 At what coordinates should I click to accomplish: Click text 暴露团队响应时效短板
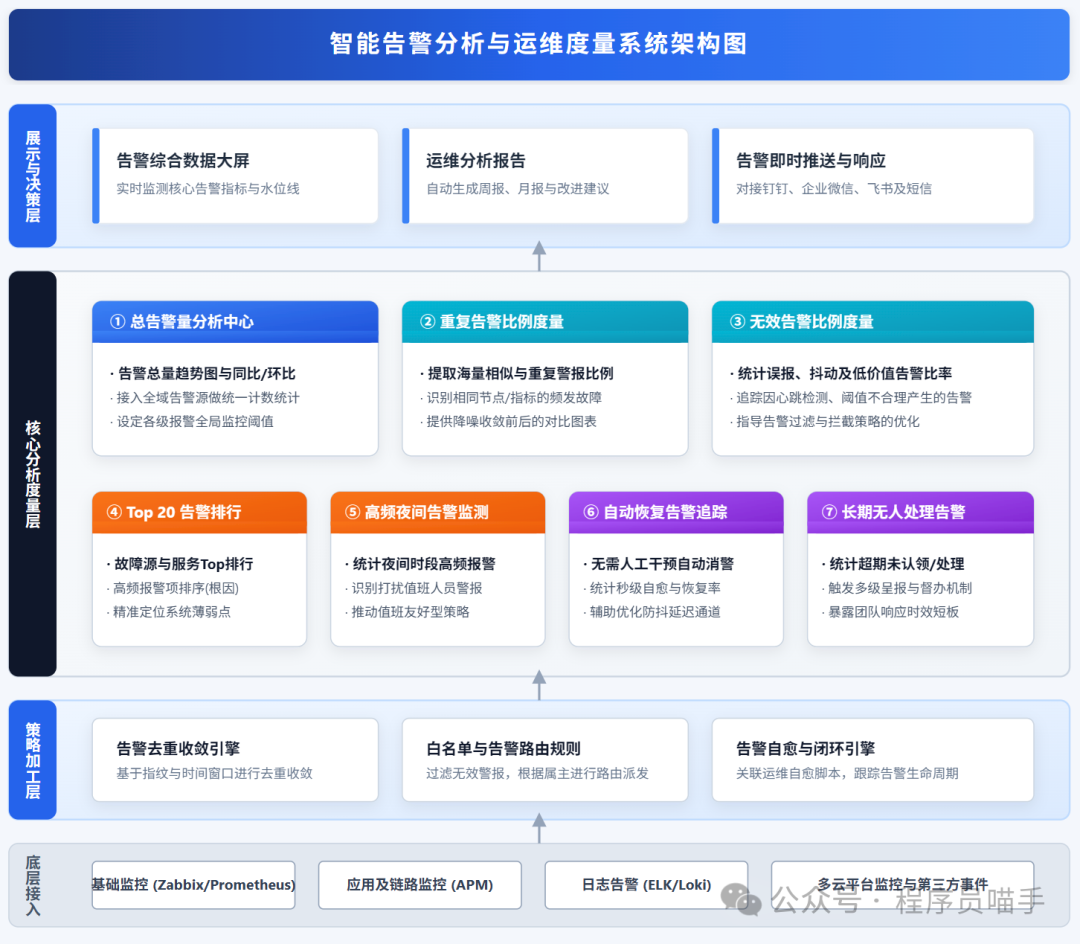893,611
